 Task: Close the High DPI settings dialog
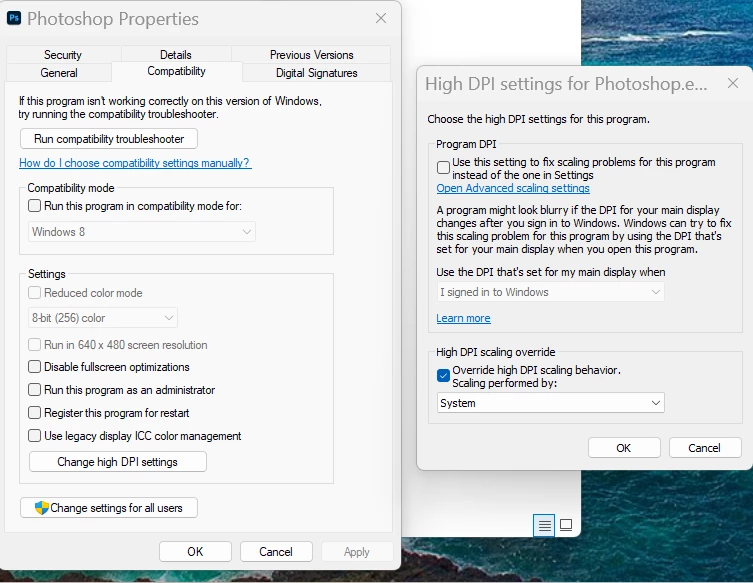coord(733,83)
